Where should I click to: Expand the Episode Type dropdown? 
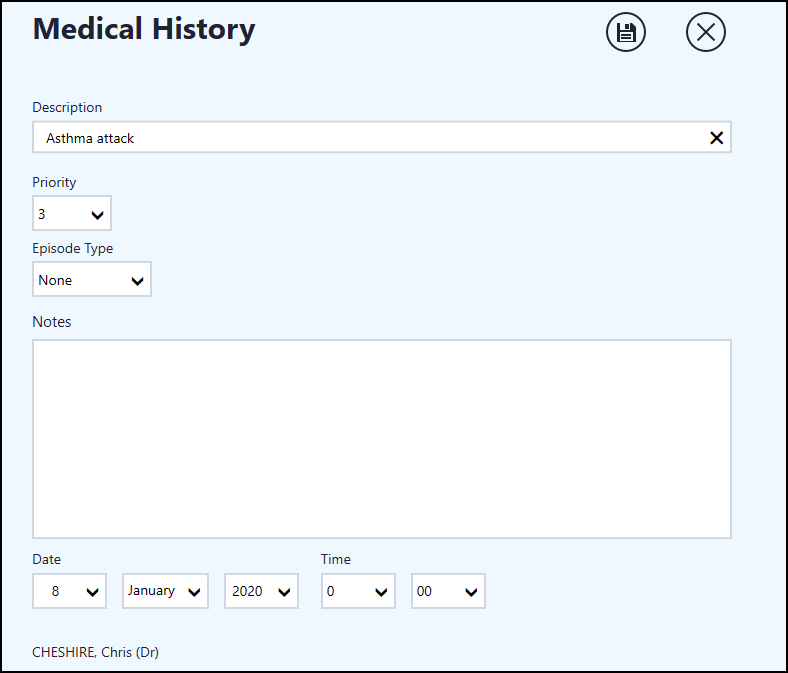pyautogui.click(x=92, y=280)
